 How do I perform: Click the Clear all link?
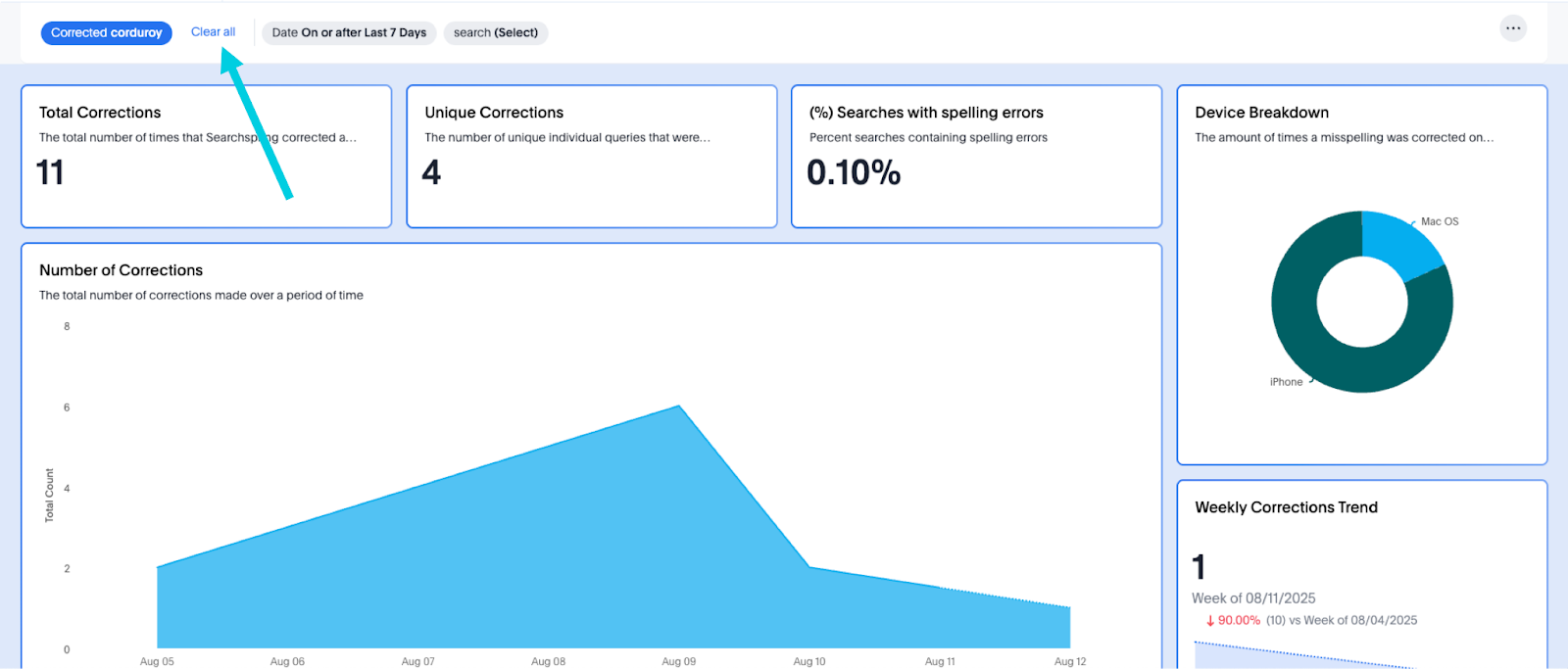[213, 32]
